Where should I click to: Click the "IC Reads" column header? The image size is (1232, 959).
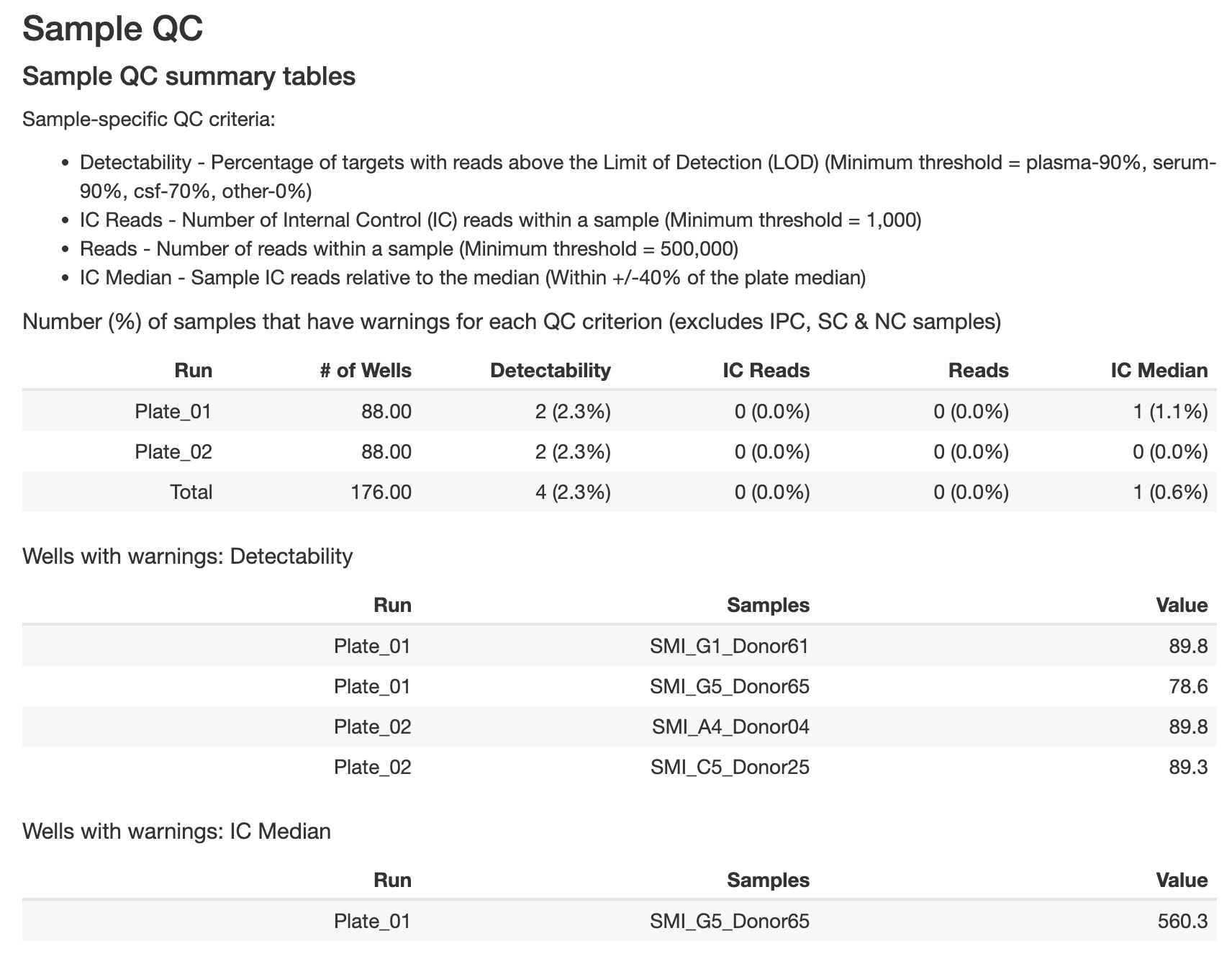(x=766, y=370)
